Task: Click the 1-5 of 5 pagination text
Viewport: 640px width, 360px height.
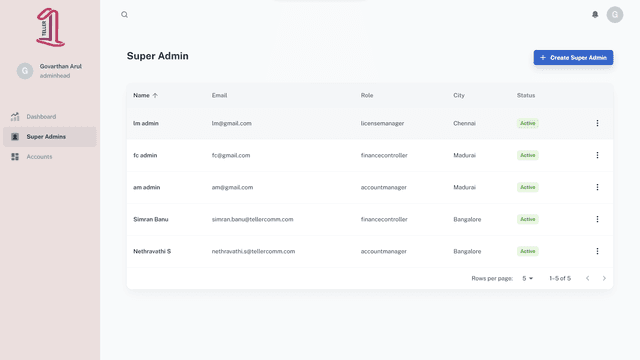Action: (560, 278)
